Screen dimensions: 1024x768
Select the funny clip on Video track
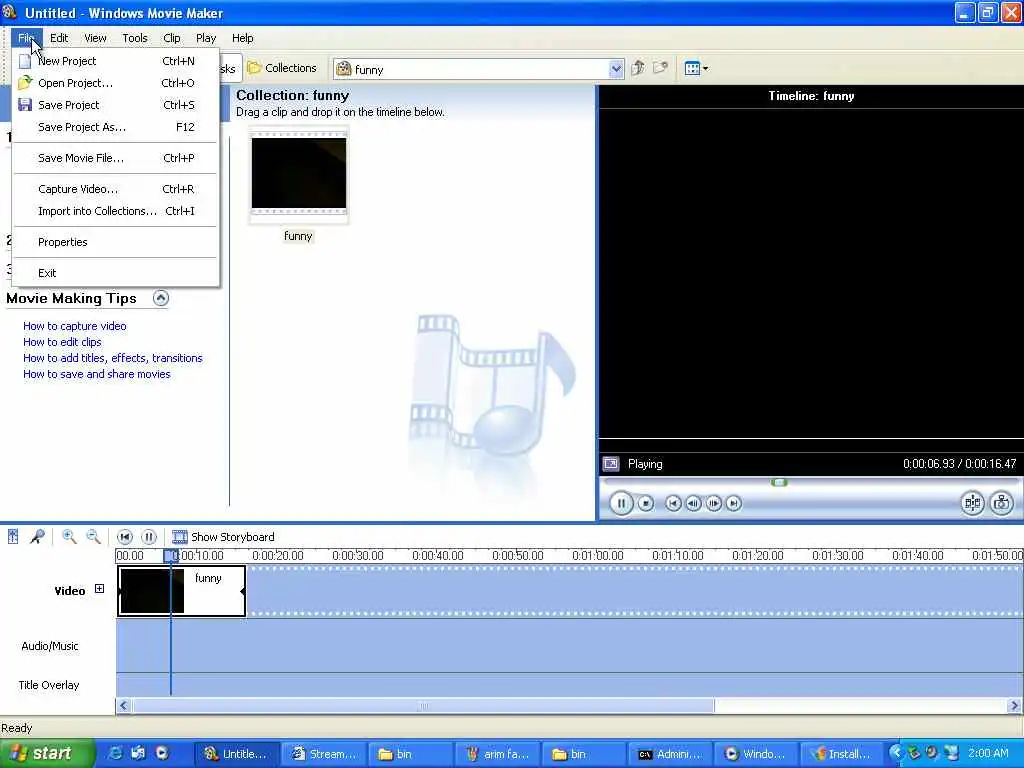182,591
